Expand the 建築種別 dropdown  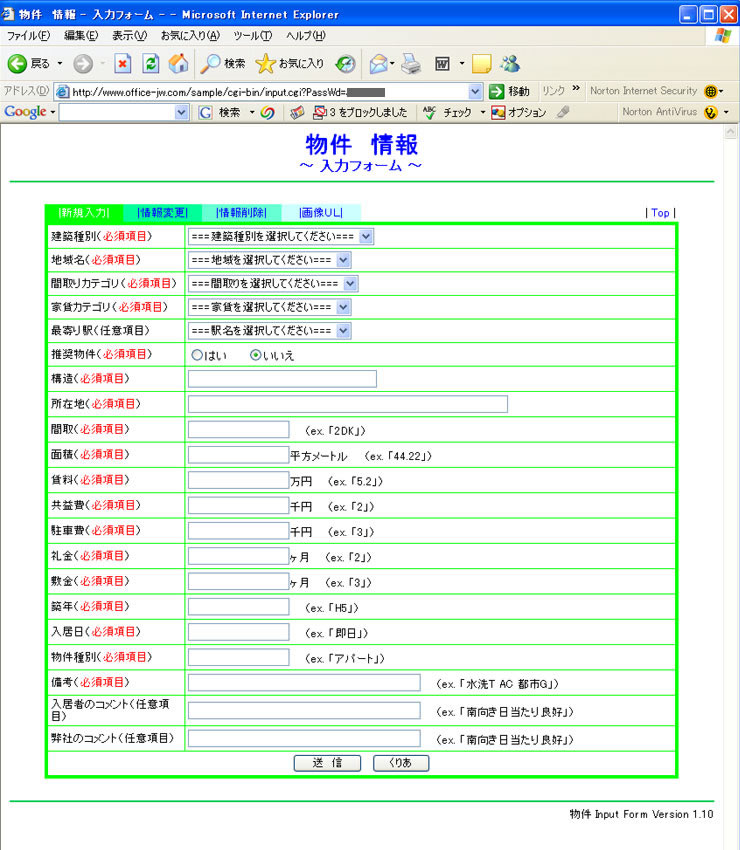[x=281, y=236]
